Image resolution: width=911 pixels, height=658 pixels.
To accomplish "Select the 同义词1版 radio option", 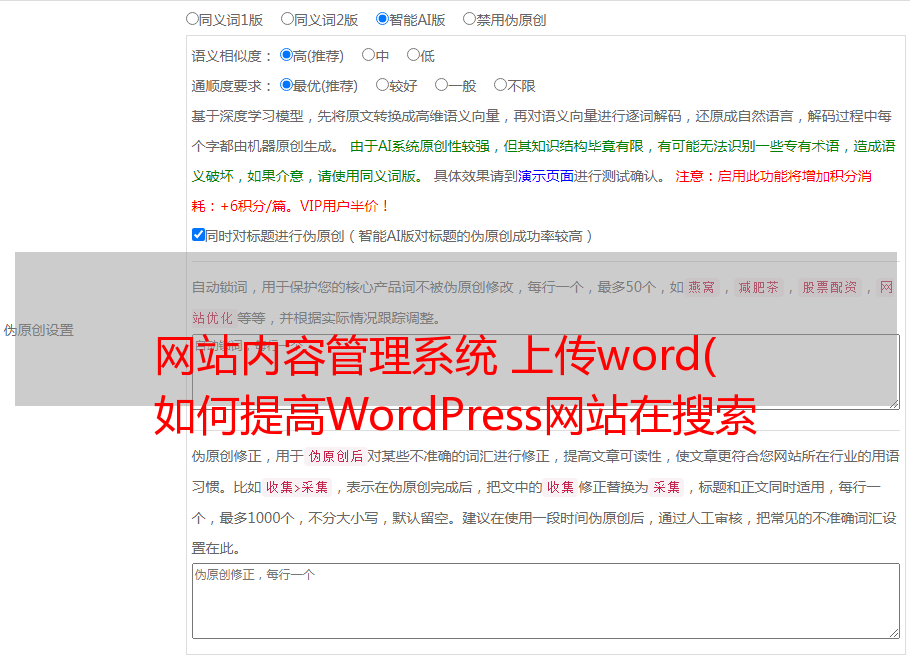I will pos(192,19).
